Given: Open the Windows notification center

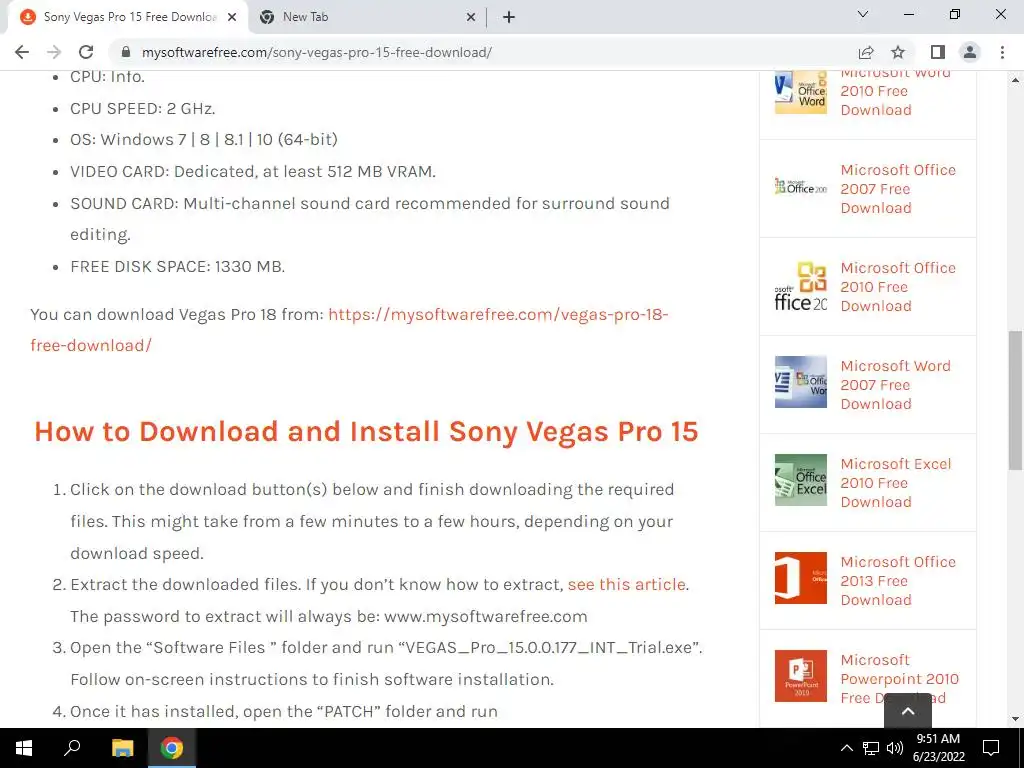Looking at the screenshot, I should [991, 748].
